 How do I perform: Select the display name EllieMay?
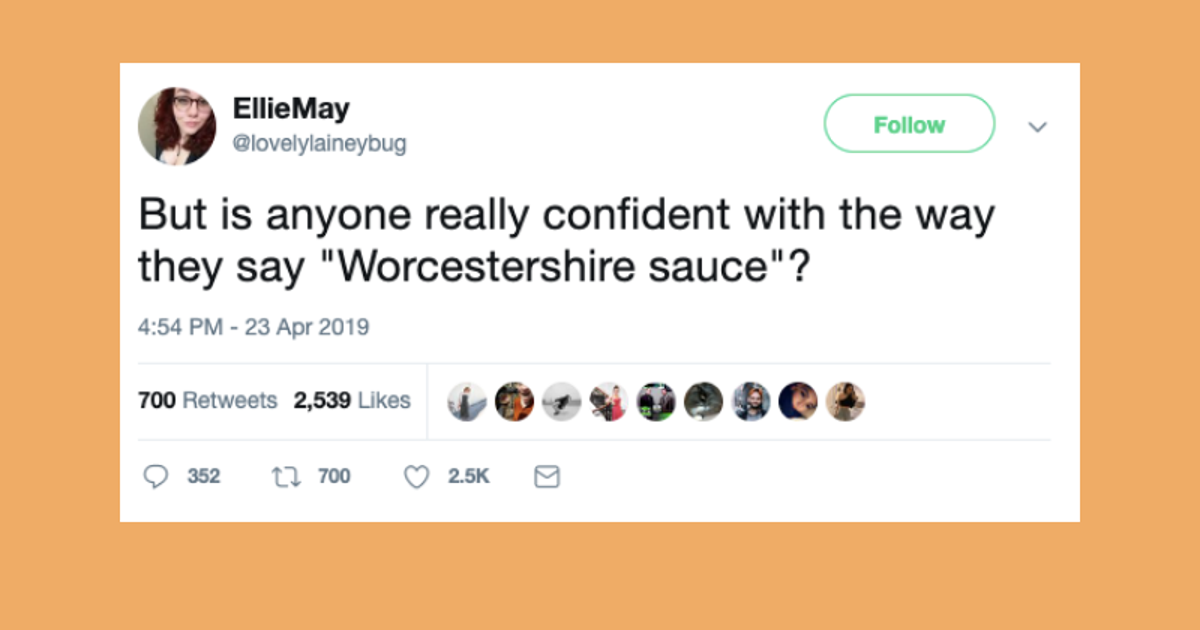pyautogui.click(x=291, y=108)
